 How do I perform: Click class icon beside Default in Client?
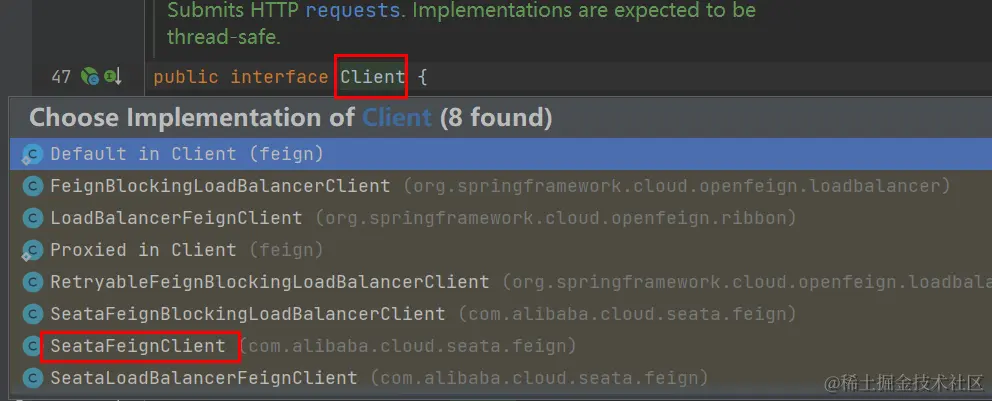(32, 154)
